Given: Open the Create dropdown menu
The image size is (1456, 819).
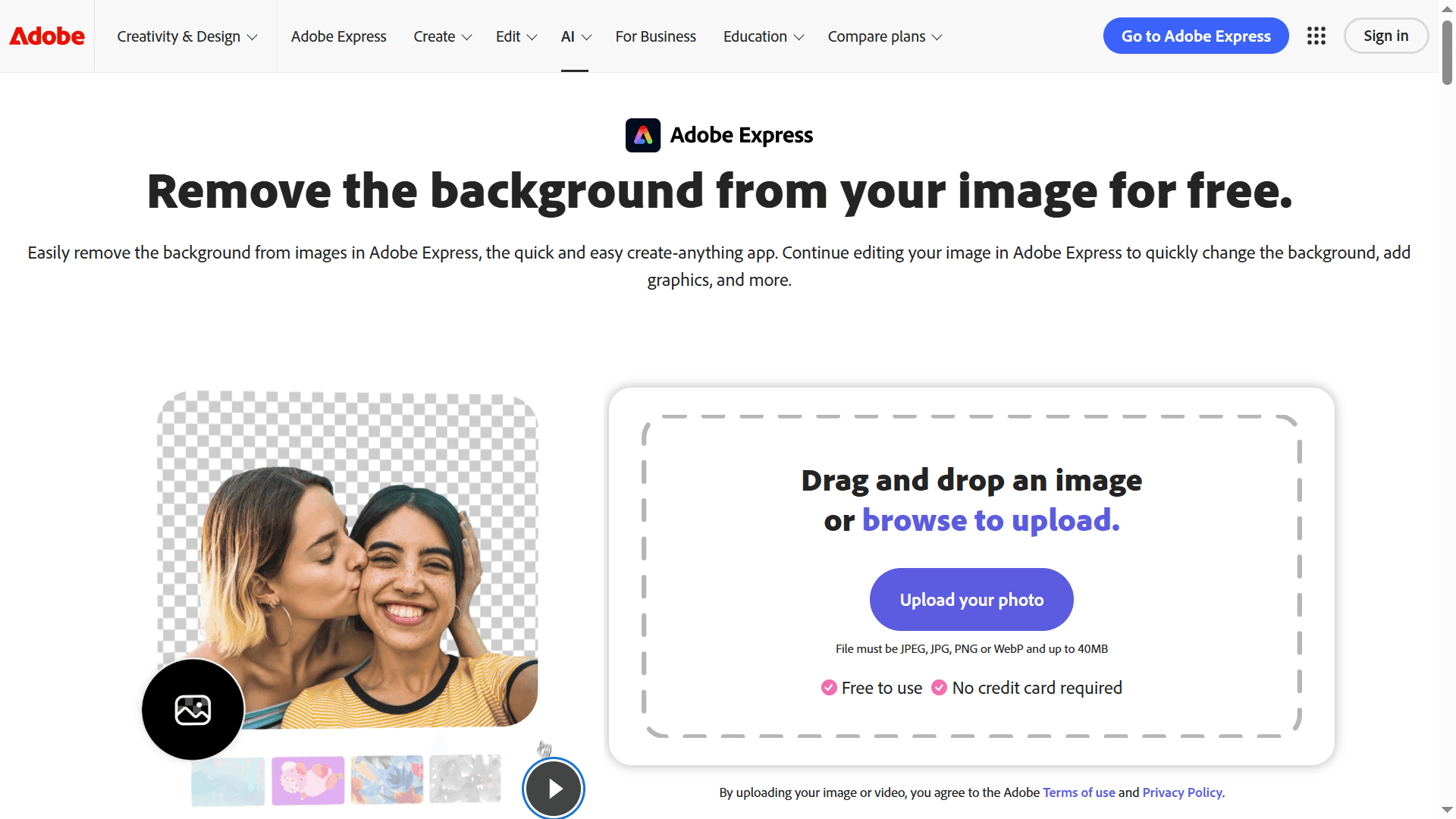Looking at the screenshot, I should pyautogui.click(x=442, y=36).
